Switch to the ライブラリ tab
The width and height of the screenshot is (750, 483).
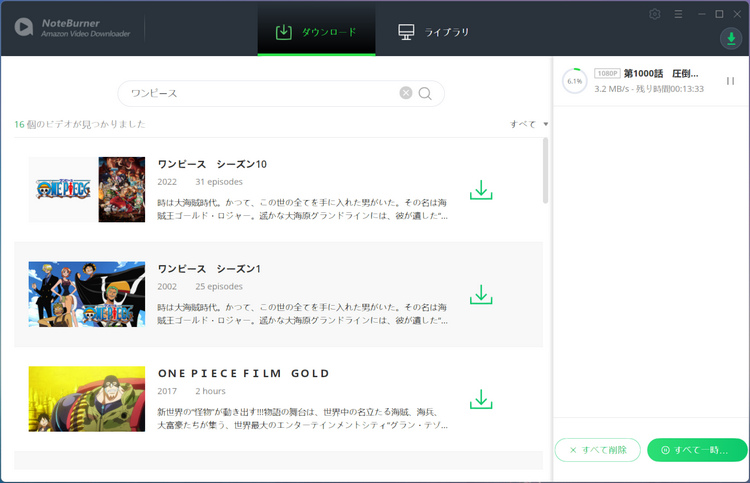click(433, 32)
